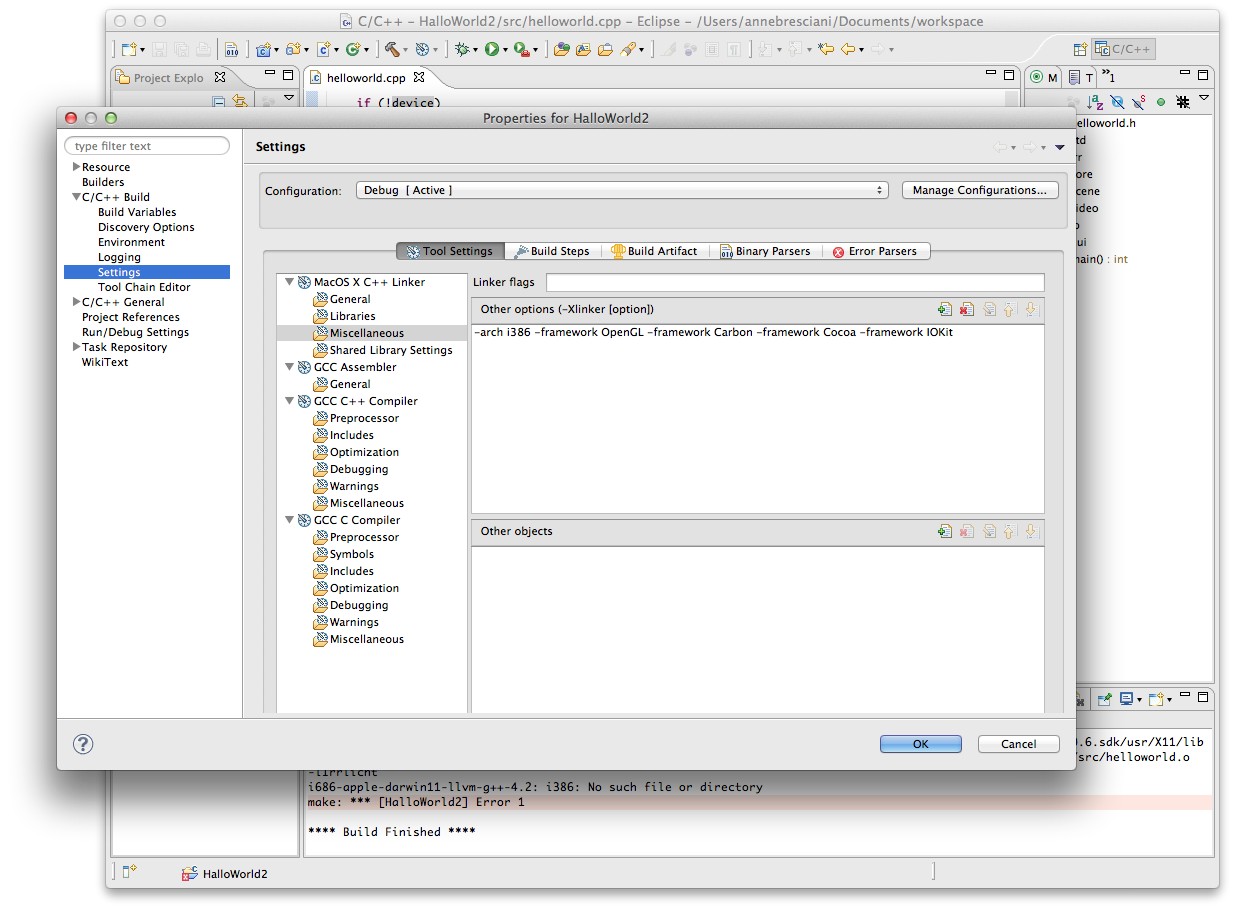
Task: Switch to the Binary Parsers tab
Action: (765, 251)
